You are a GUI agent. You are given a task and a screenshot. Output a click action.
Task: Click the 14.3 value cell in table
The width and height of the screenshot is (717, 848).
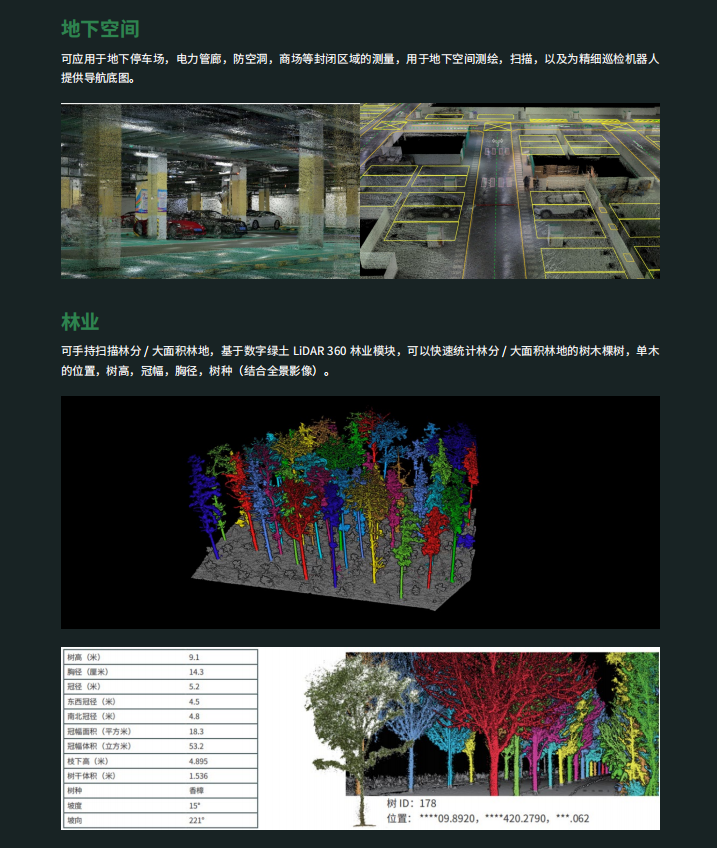[x=197, y=672]
